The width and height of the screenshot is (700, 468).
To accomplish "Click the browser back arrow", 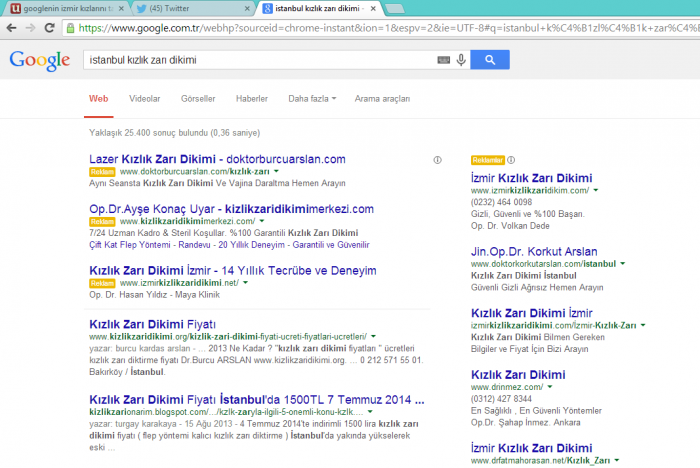I will point(12,28).
